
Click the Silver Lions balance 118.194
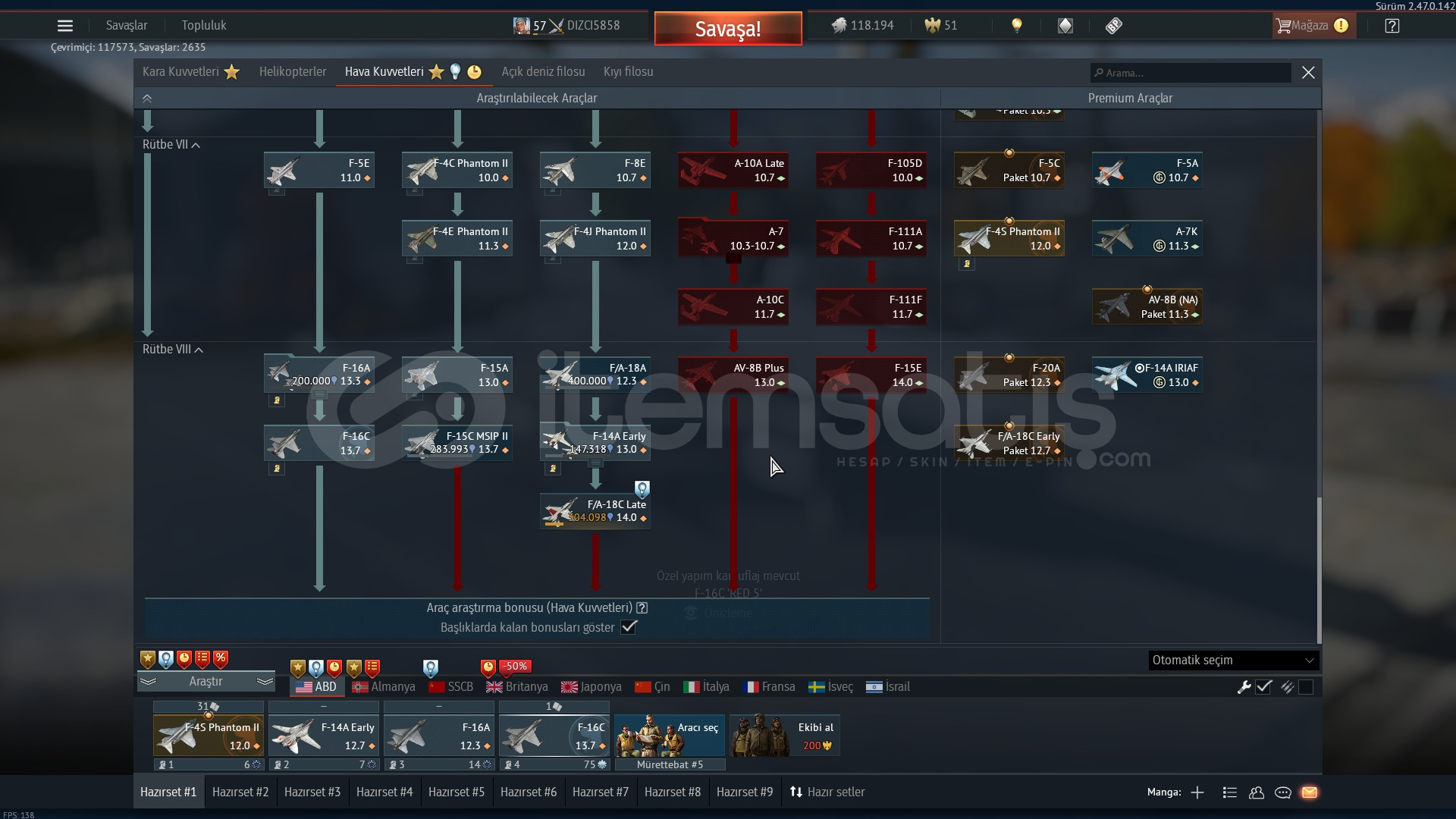(x=863, y=26)
